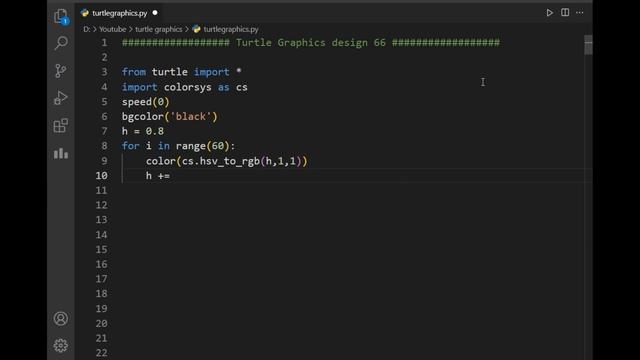Open the Run and Debug view icon

[x=61, y=98]
